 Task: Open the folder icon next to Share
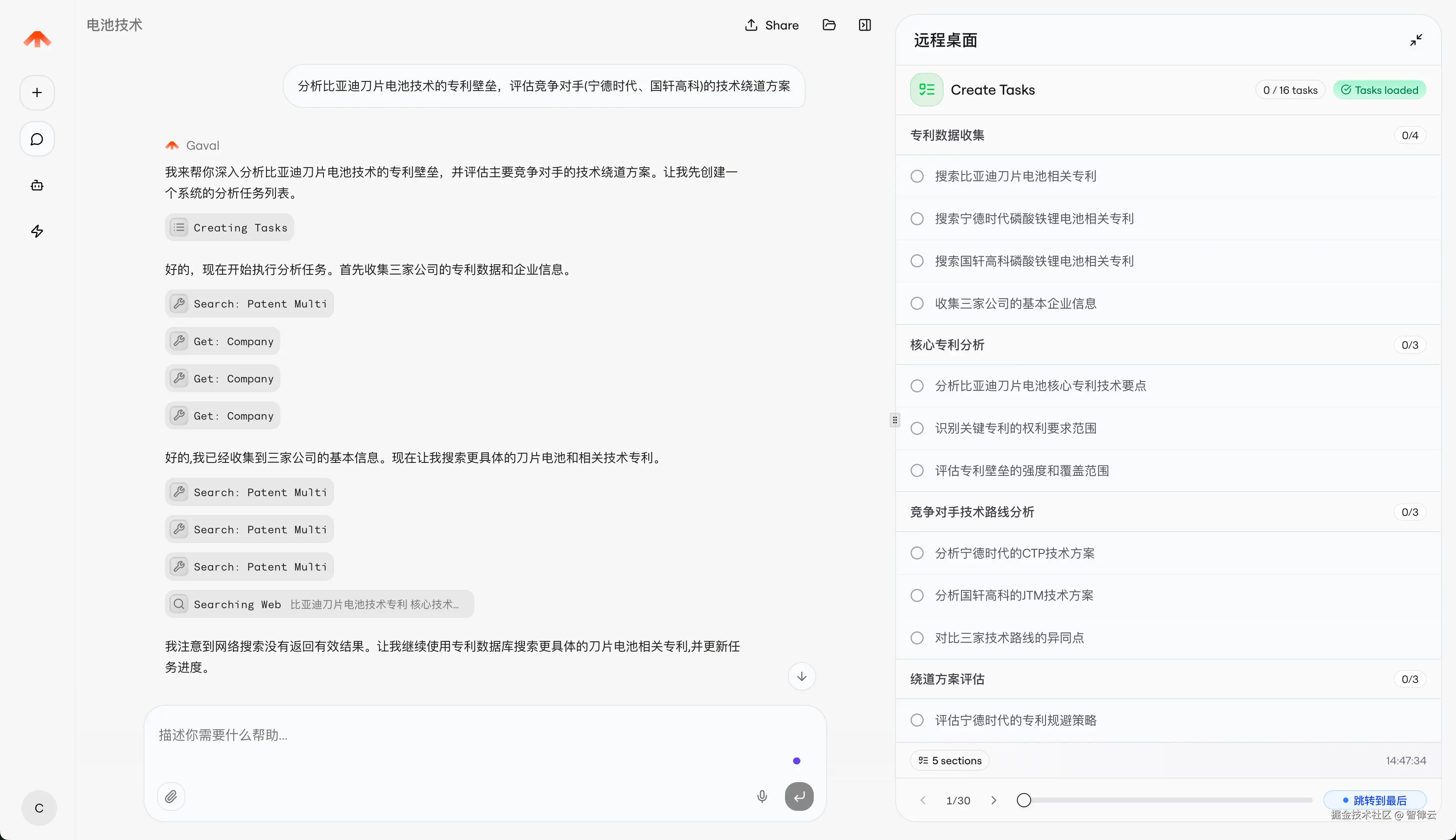[x=829, y=25]
